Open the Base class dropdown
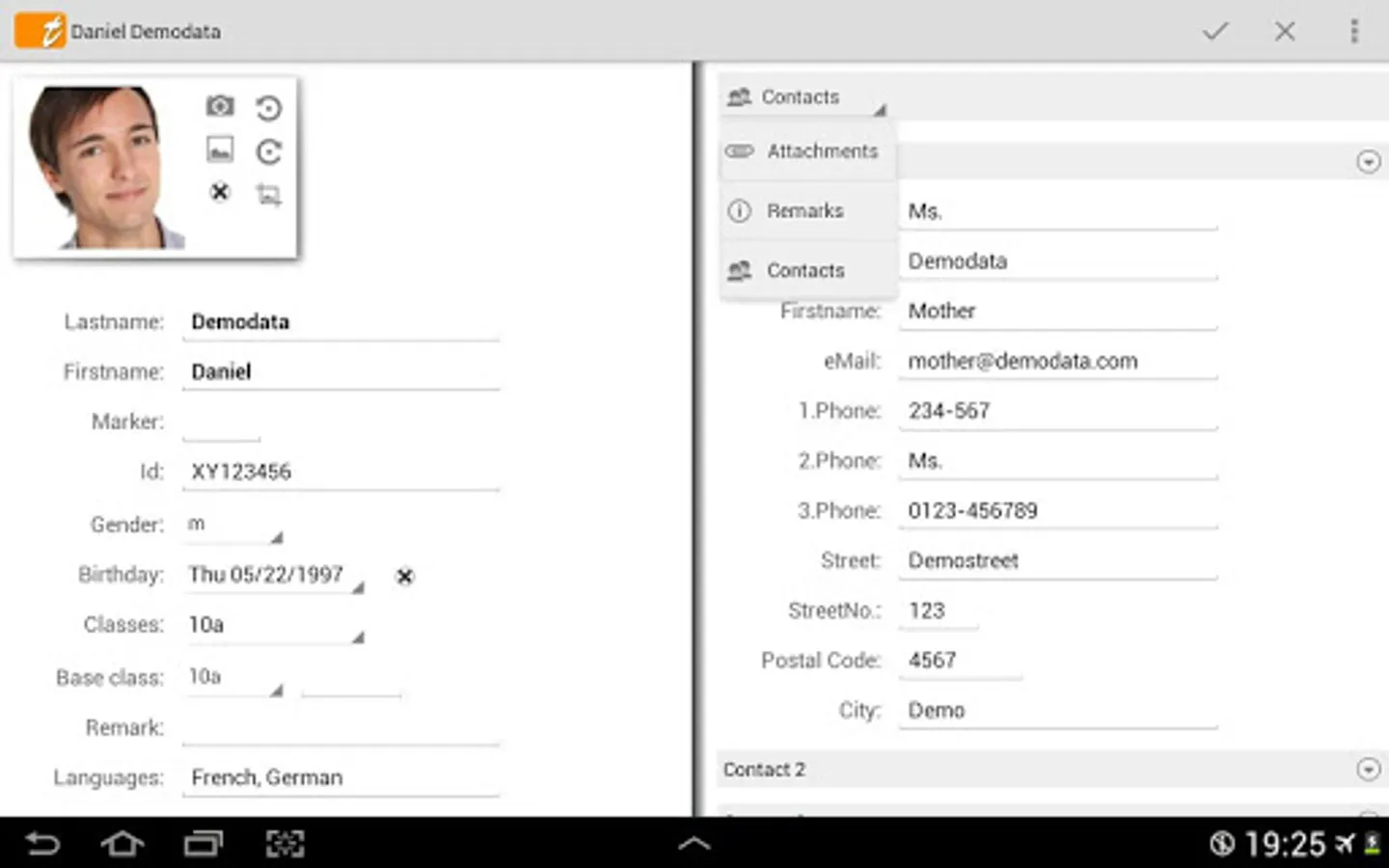Image resolution: width=1389 pixels, height=868 pixels. [233, 678]
